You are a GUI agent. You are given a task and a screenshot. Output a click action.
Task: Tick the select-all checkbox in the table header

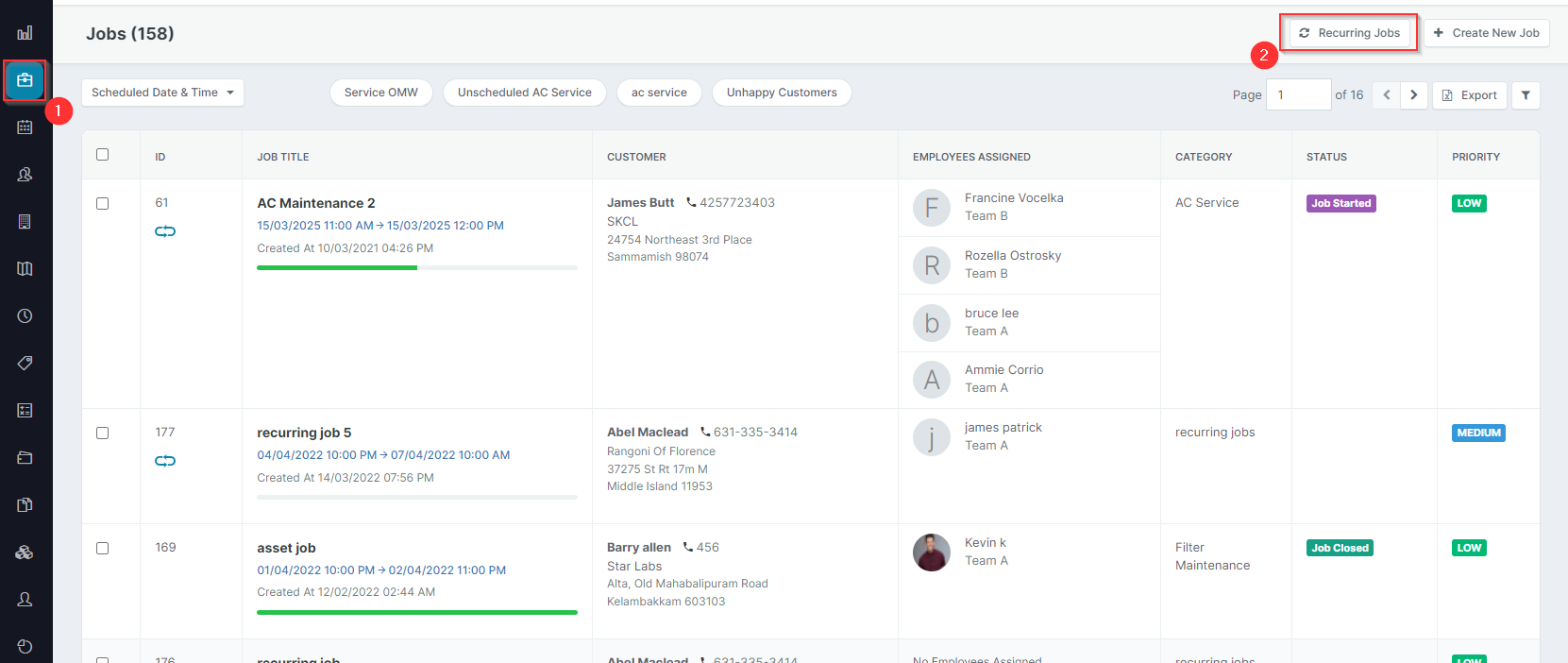(103, 155)
